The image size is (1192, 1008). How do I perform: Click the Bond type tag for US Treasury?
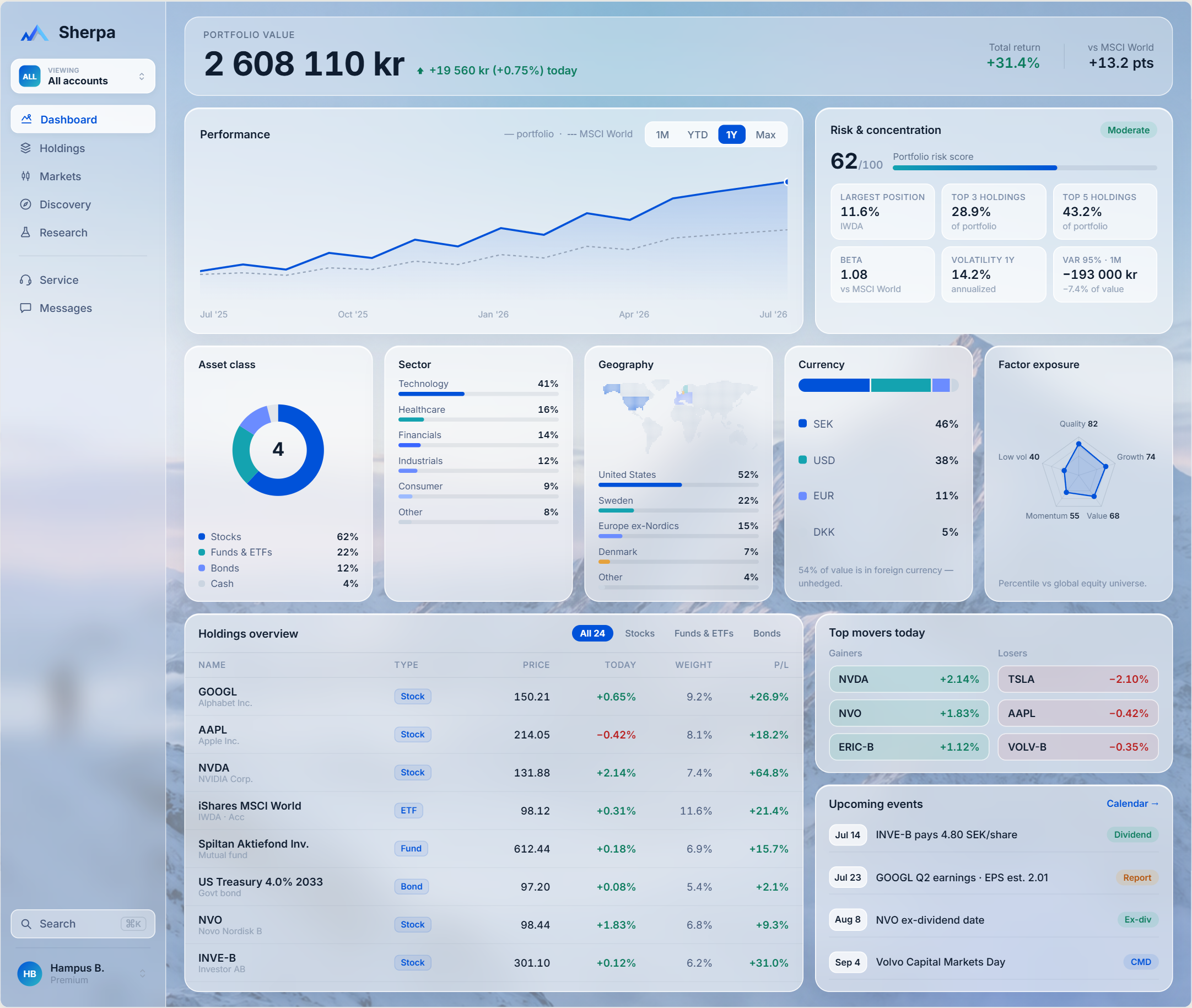(412, 886)
